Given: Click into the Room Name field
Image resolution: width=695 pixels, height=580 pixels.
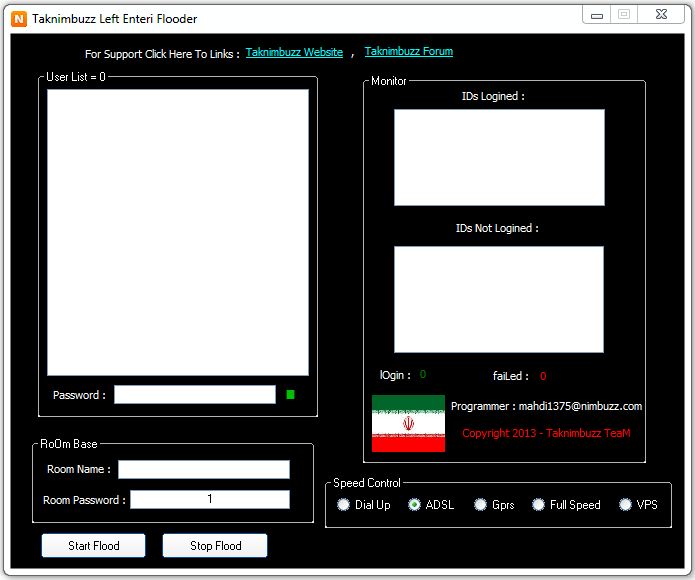Looking at the screenshot, I should 204,469.
